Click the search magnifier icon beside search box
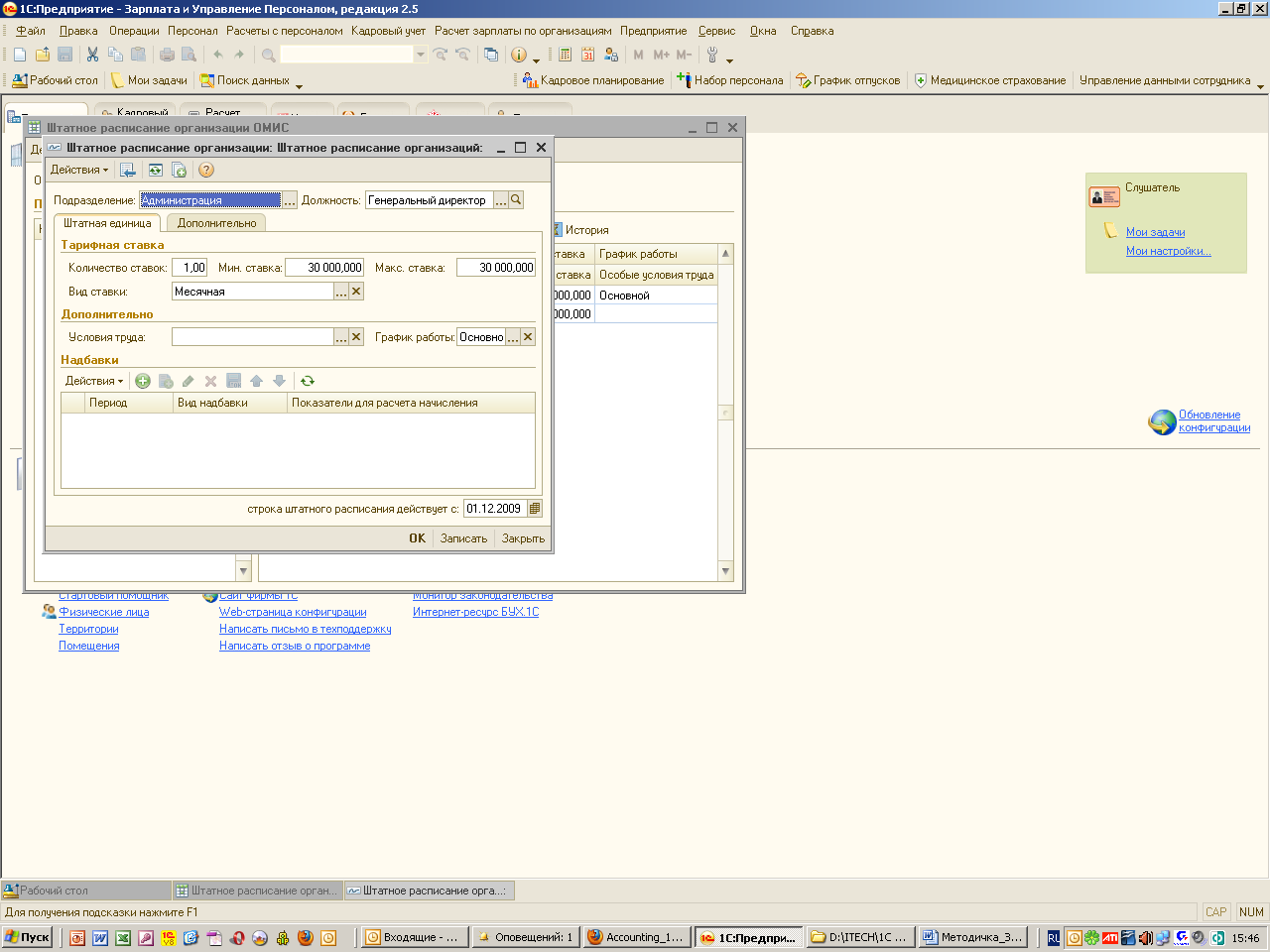The width and height of the screenshot is (1270, 952). click(268, 55)
